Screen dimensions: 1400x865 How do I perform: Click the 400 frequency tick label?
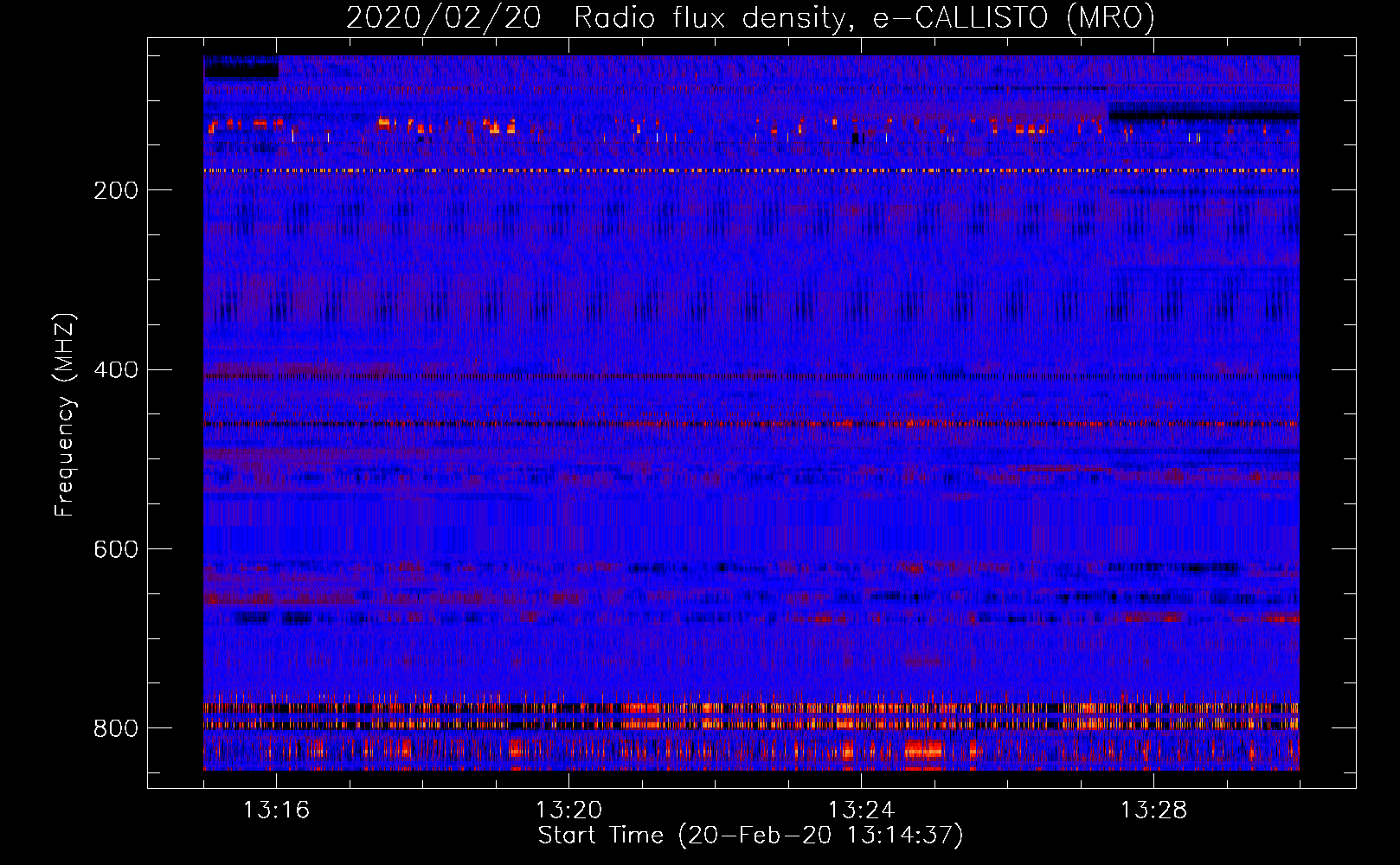click(116, 370)
